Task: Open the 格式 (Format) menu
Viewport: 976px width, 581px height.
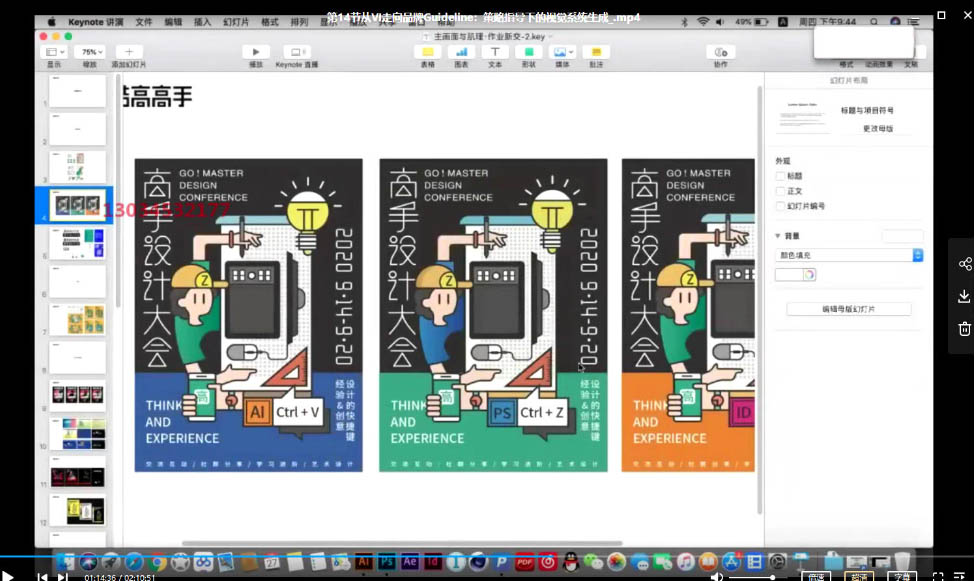Action: coord(270,22)
